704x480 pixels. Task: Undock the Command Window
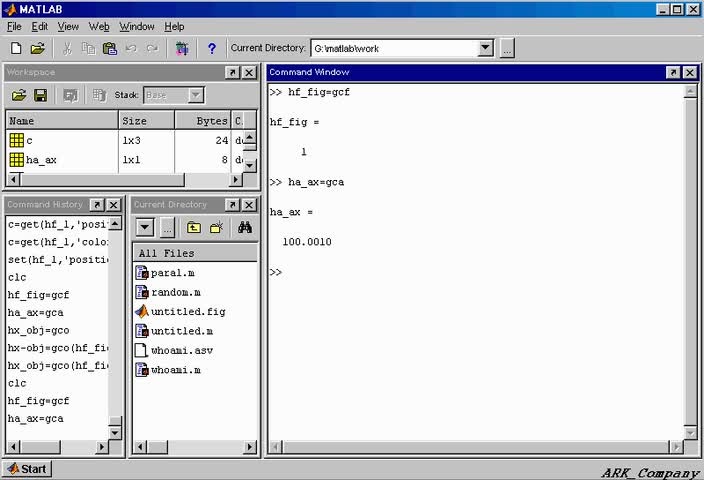point(673,72)
